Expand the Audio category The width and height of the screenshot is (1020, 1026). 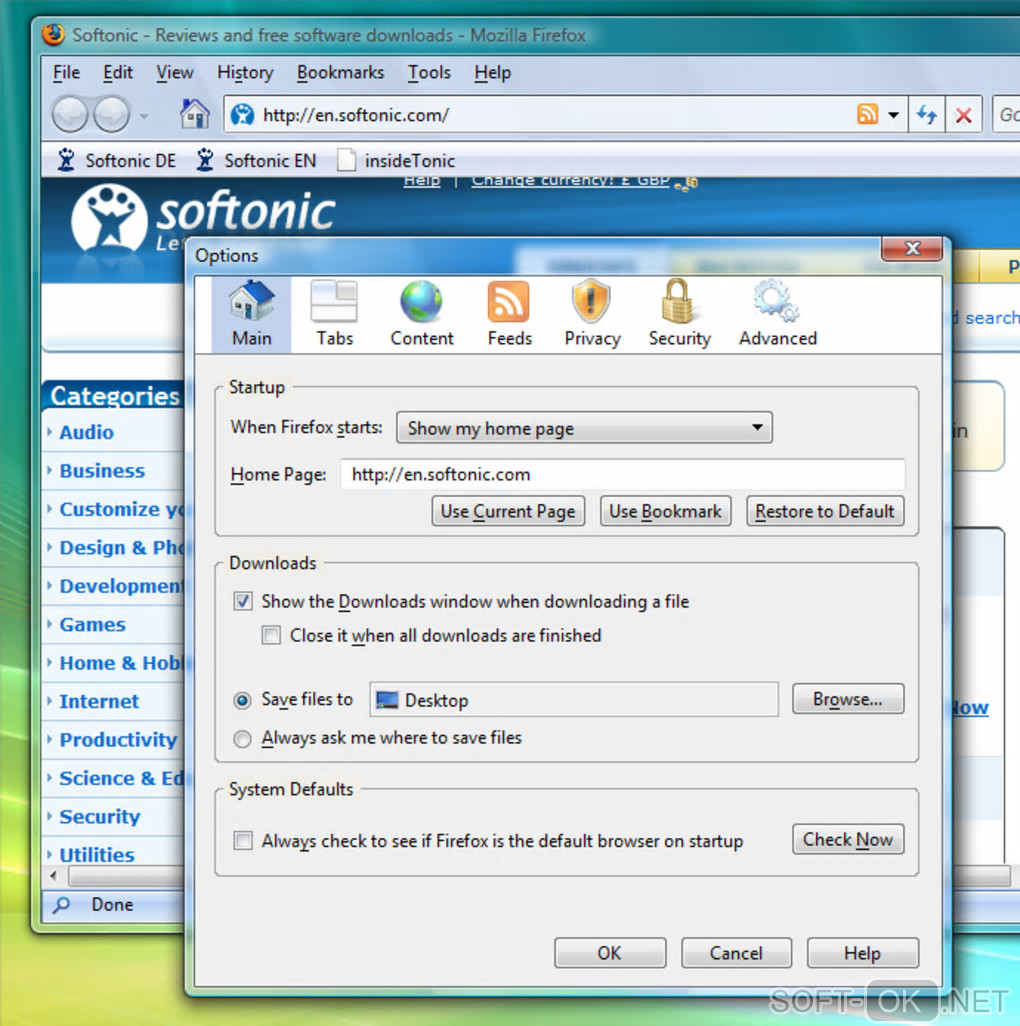point(86,432)
